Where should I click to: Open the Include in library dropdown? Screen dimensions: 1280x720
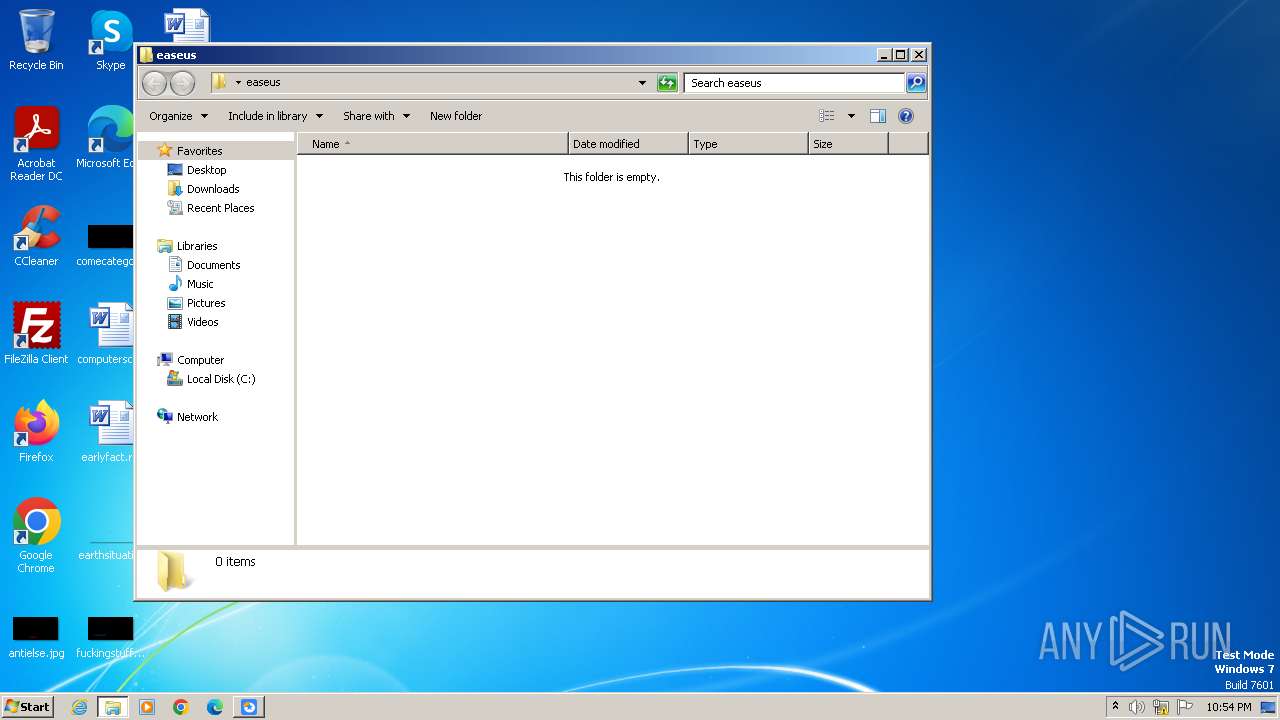click(275, 116)
